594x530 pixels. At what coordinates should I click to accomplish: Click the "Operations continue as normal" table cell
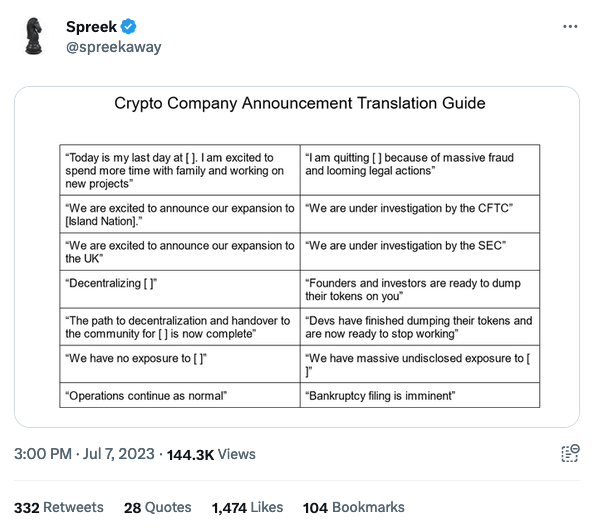pyautogui.click(x=180, y=395)
